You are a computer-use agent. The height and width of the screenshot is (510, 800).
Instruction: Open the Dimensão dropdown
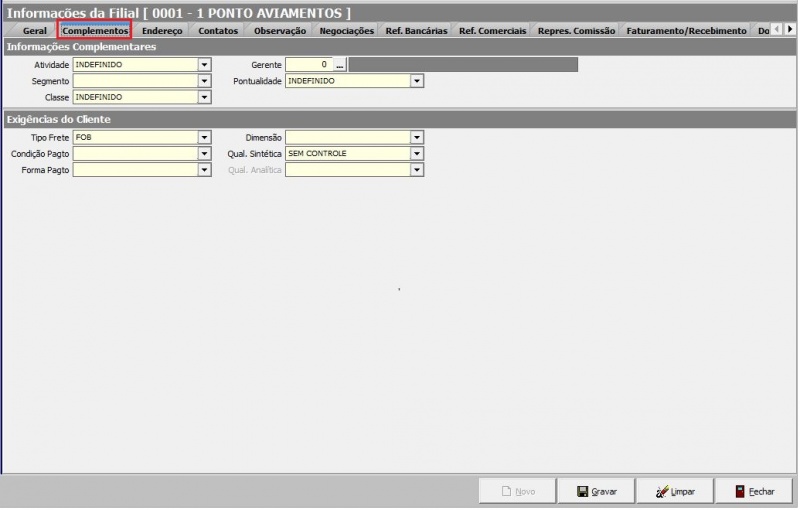pos(417,138)
